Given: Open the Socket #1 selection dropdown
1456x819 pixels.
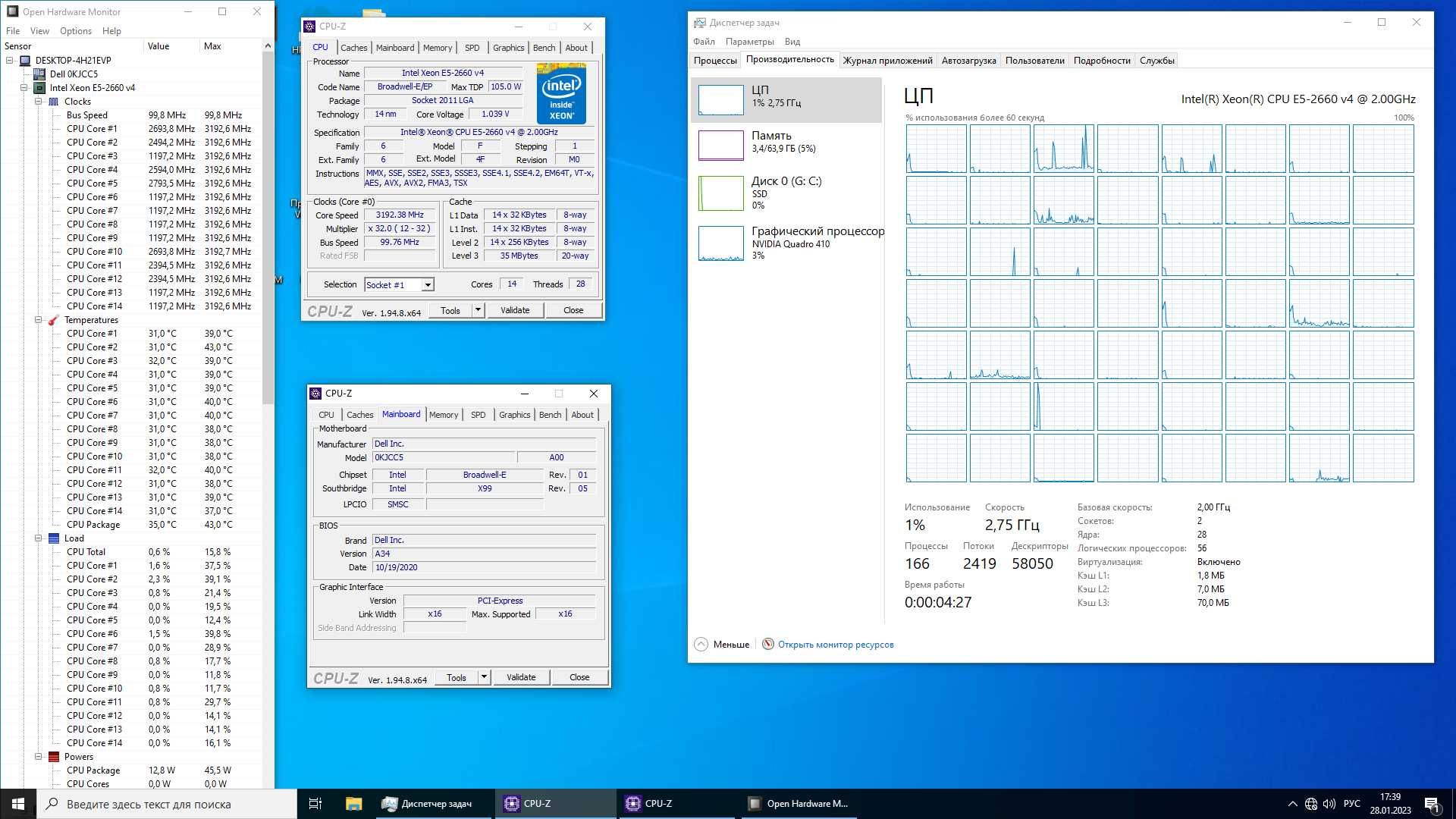Looking at the screenshot, I should pos(428,285).
